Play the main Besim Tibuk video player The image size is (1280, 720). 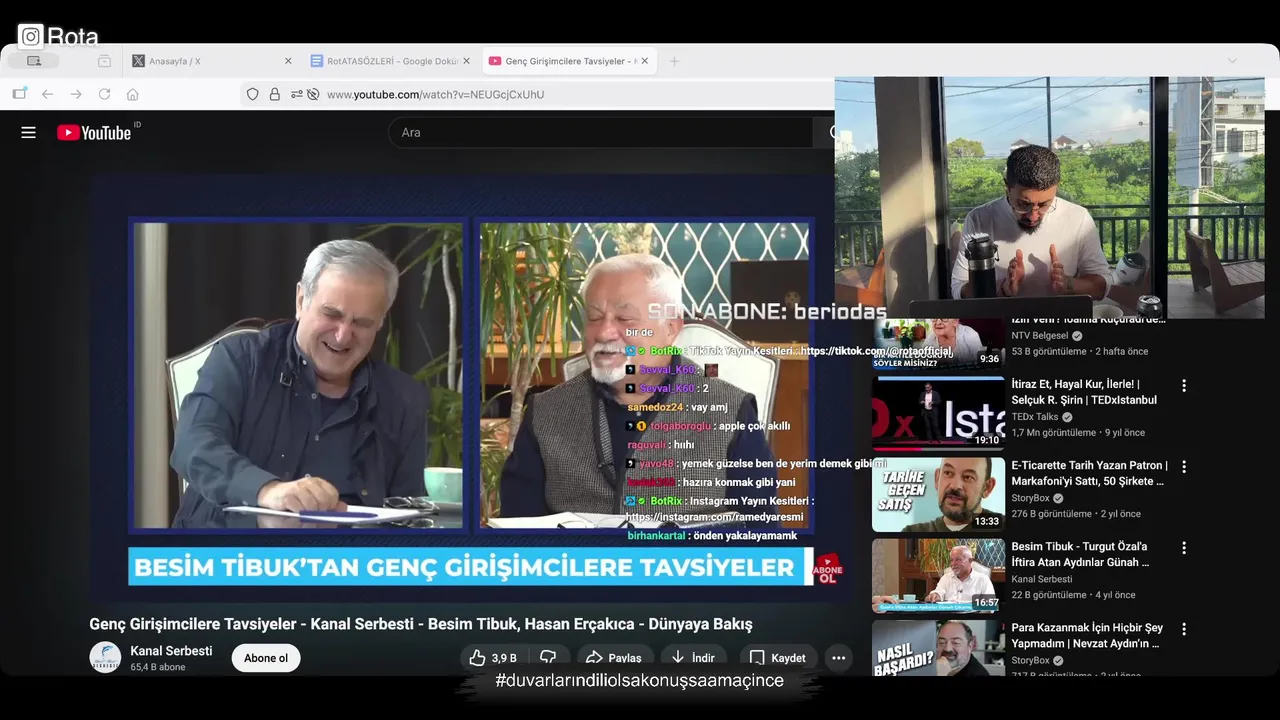tap(471, 390)
